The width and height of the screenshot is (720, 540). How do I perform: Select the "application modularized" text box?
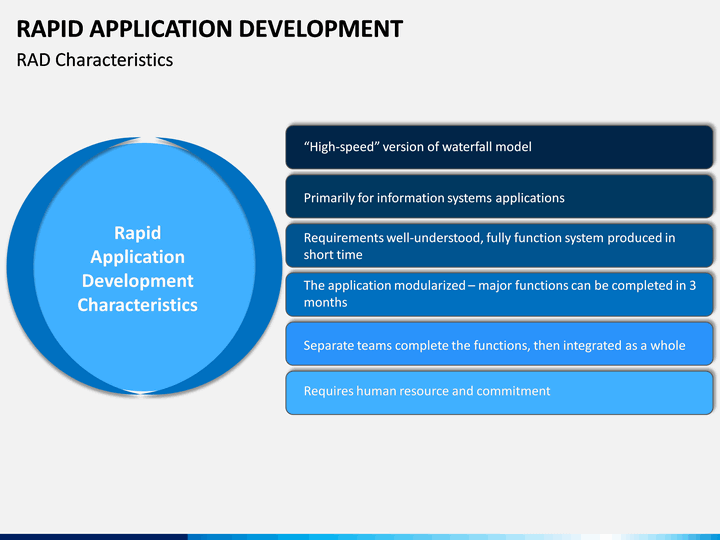point(499,294)
